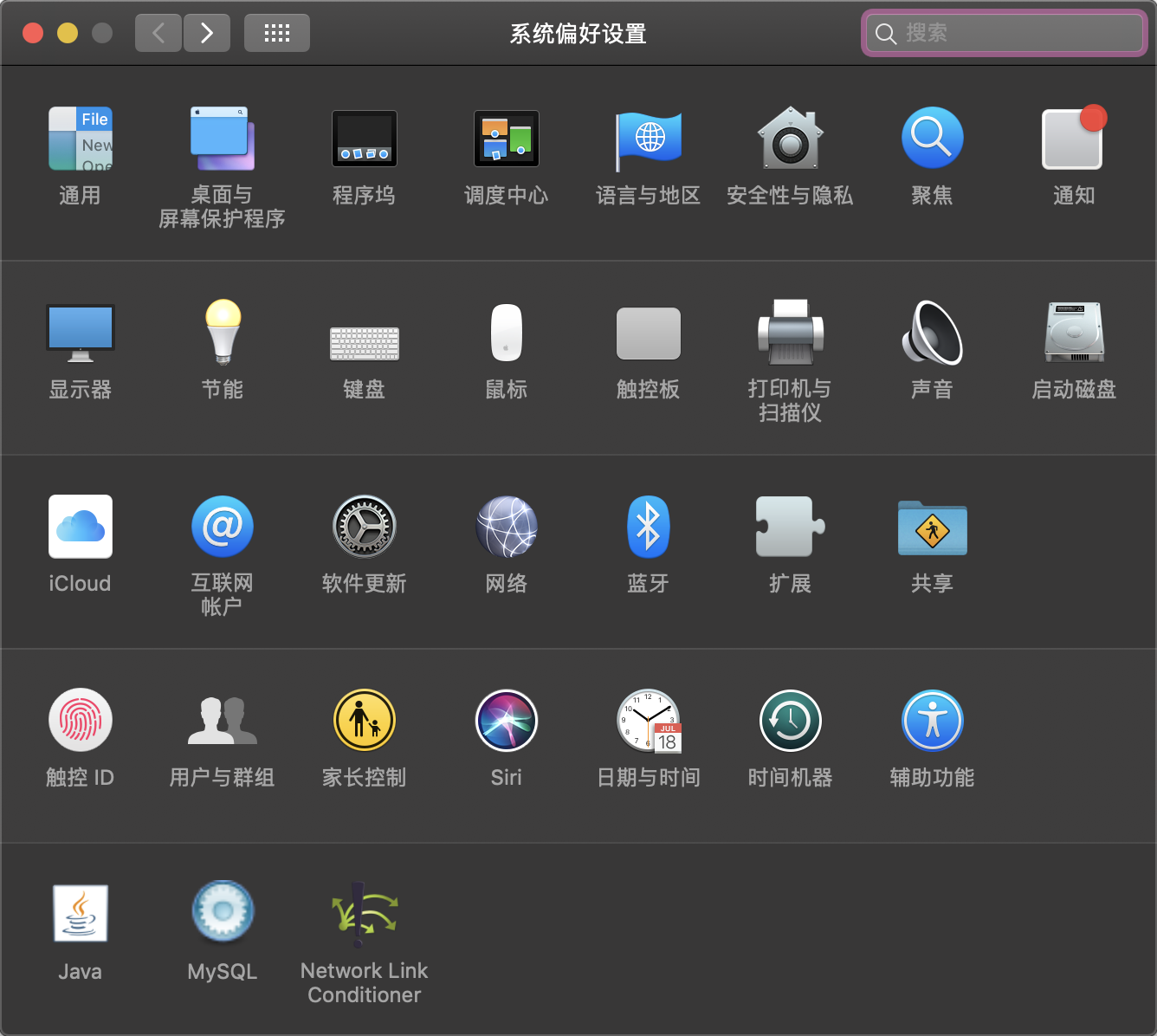This screenshot has width=1157, height=1036.
Task: Click the 搜索 search field
Action: (x=1005, y=33)
